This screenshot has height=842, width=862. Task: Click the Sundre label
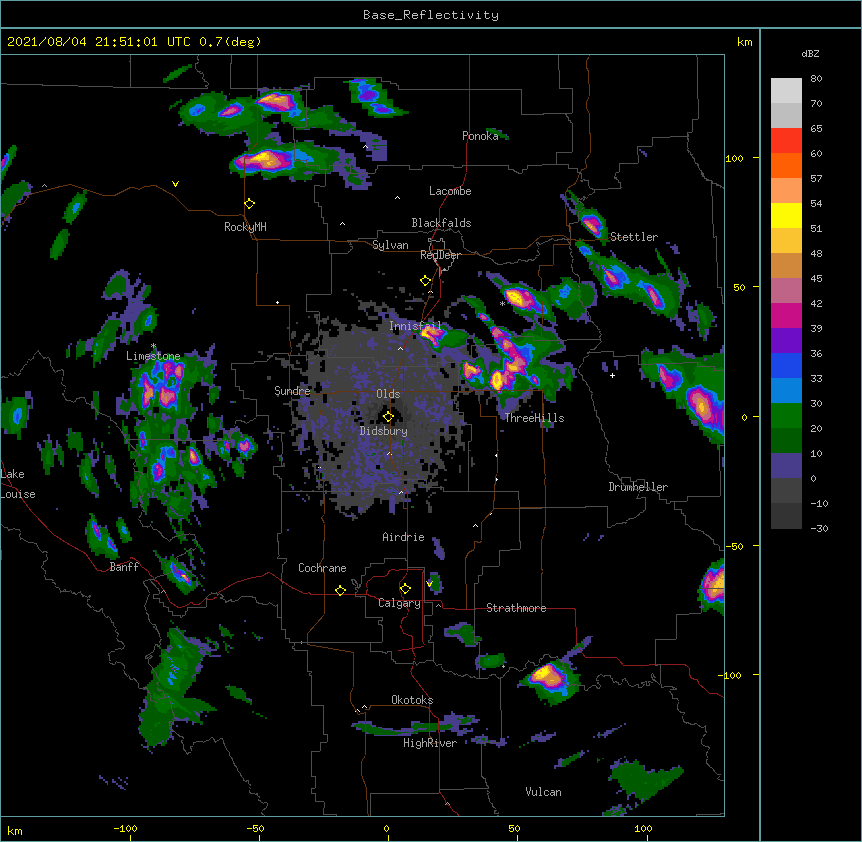[292, 391]
